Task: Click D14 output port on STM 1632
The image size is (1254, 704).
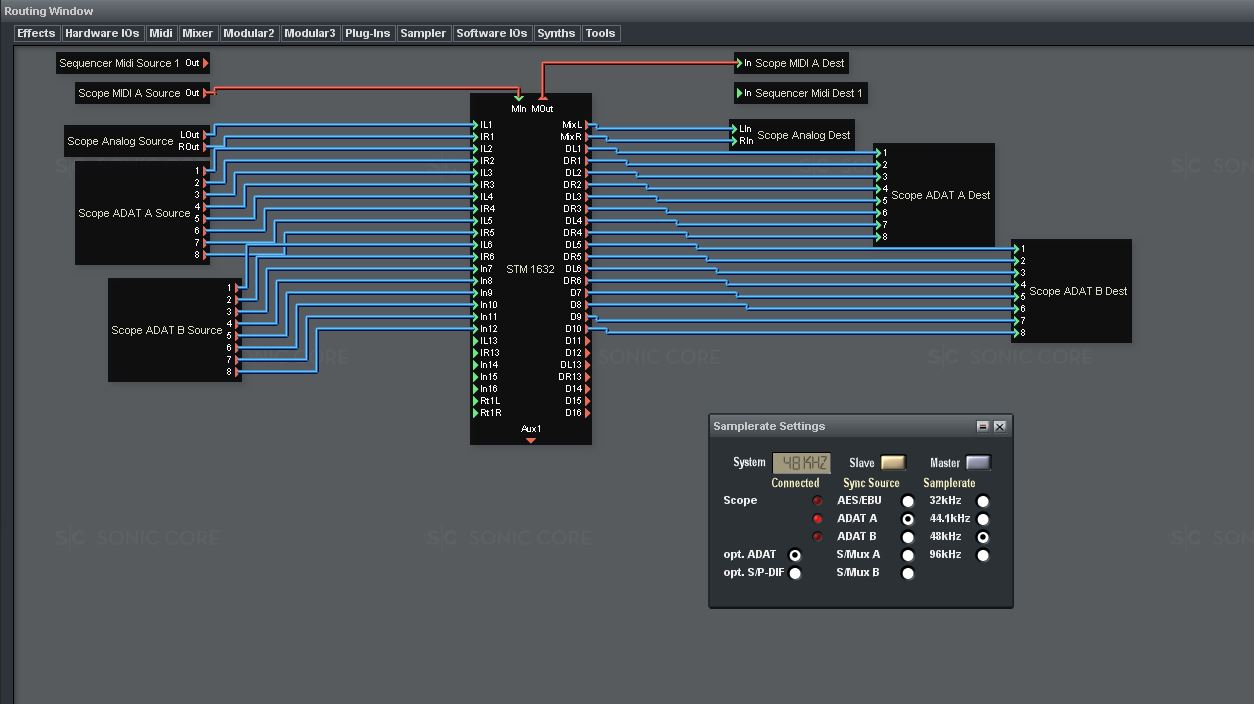Action: pyautogui.click(x=587, y=389)
